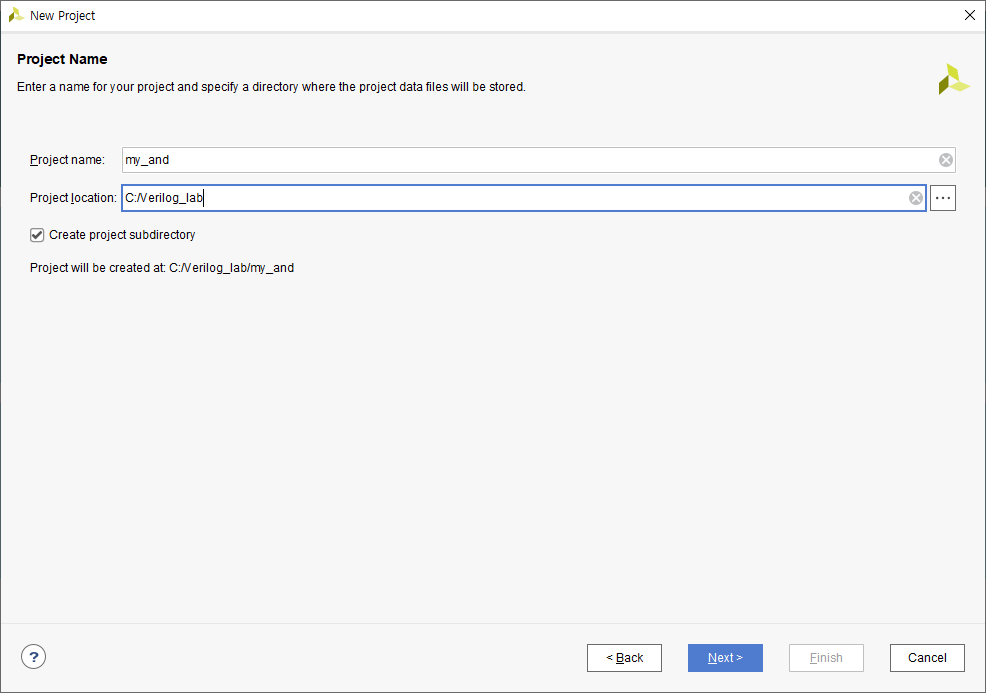Proceed with the Next button

pyautogui.click(x=725, y=658)
